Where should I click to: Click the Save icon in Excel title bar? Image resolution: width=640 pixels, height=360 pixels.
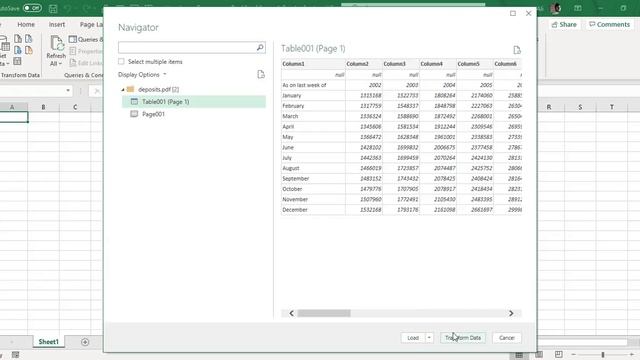pos(53,8)
